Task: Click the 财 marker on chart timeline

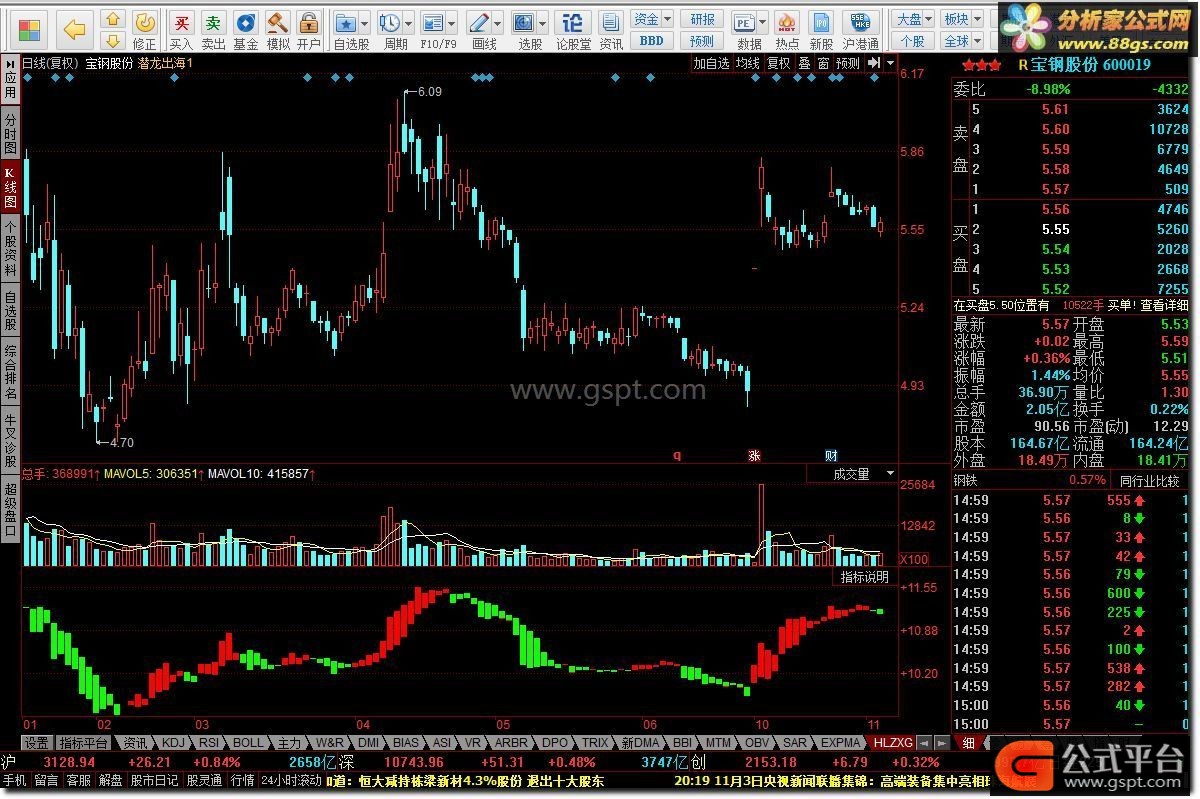Action: click(x=831, y=455)
